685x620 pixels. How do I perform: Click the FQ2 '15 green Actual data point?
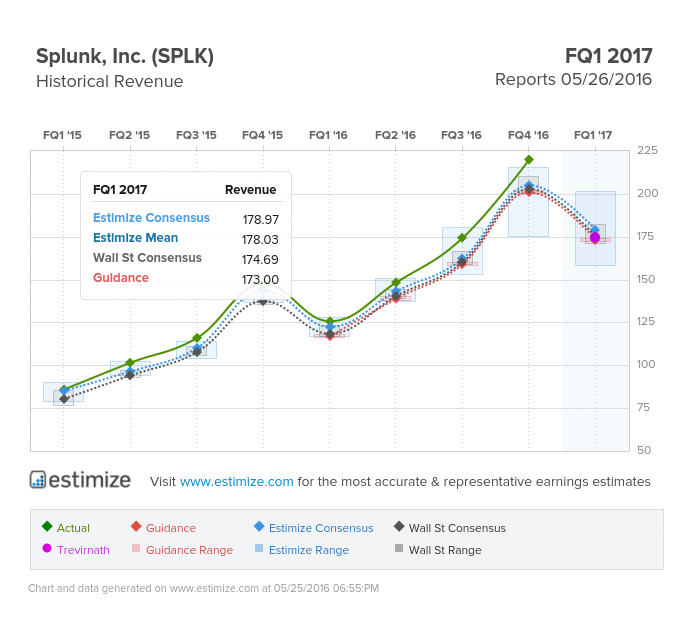coord(130,363)
